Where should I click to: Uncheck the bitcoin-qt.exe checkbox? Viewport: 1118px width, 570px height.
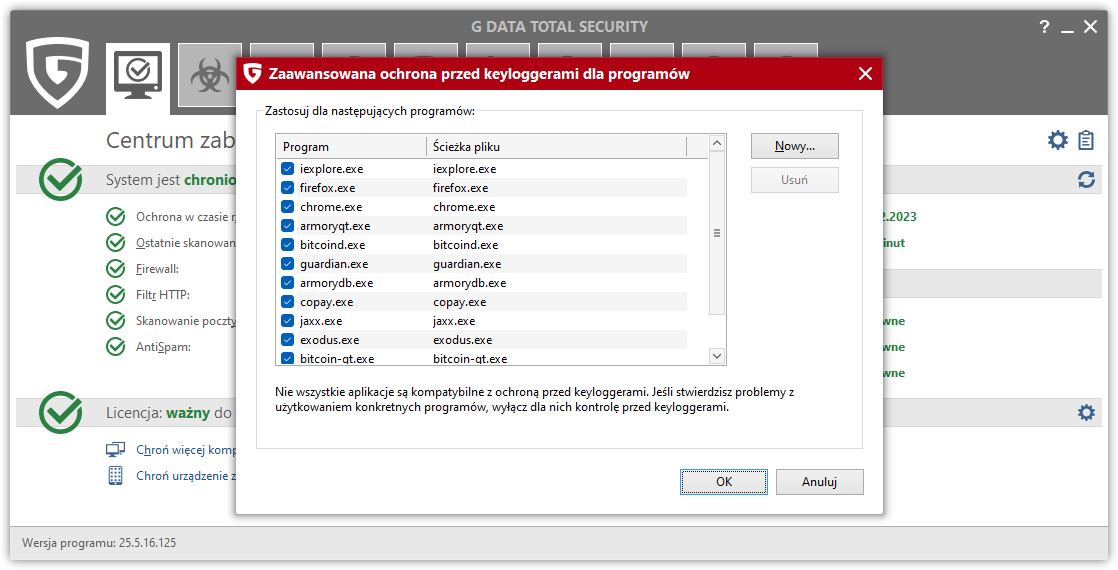(287, 358)
